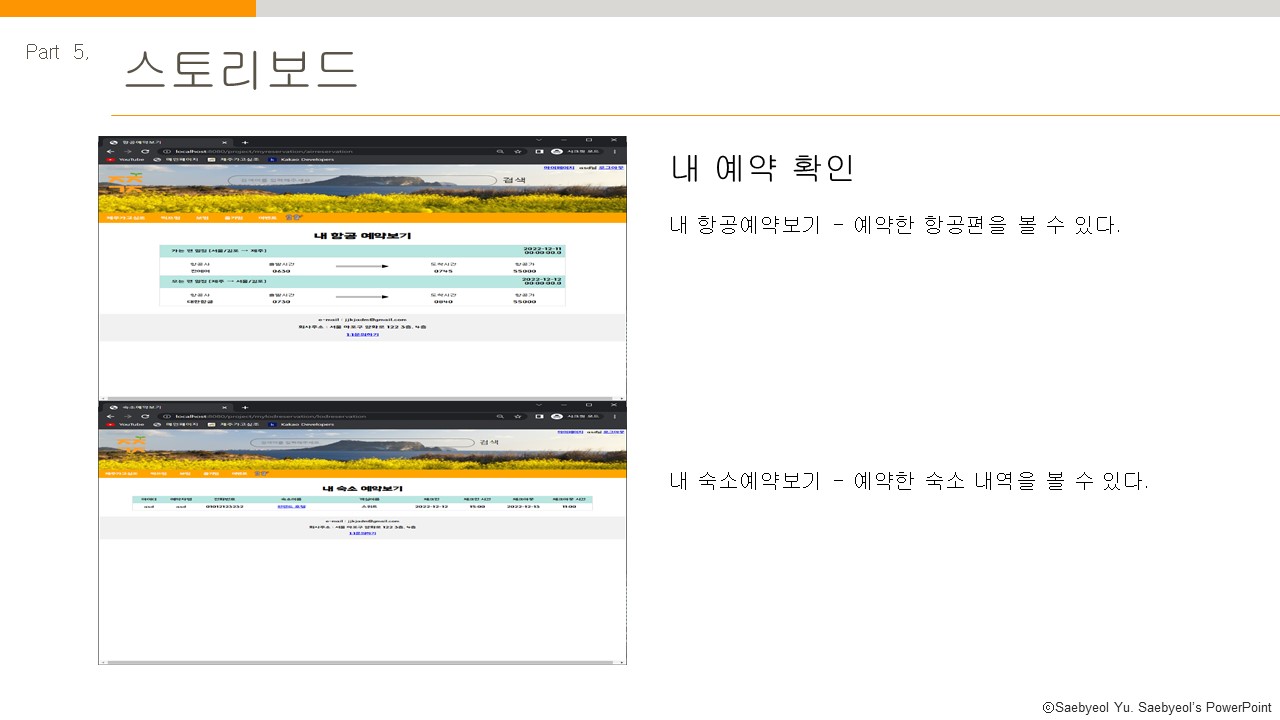This screenshot has width=1280, height=720.
Task: Click the check-out date 2022-12-15 in the lodging row
Action: coord(523,506)
